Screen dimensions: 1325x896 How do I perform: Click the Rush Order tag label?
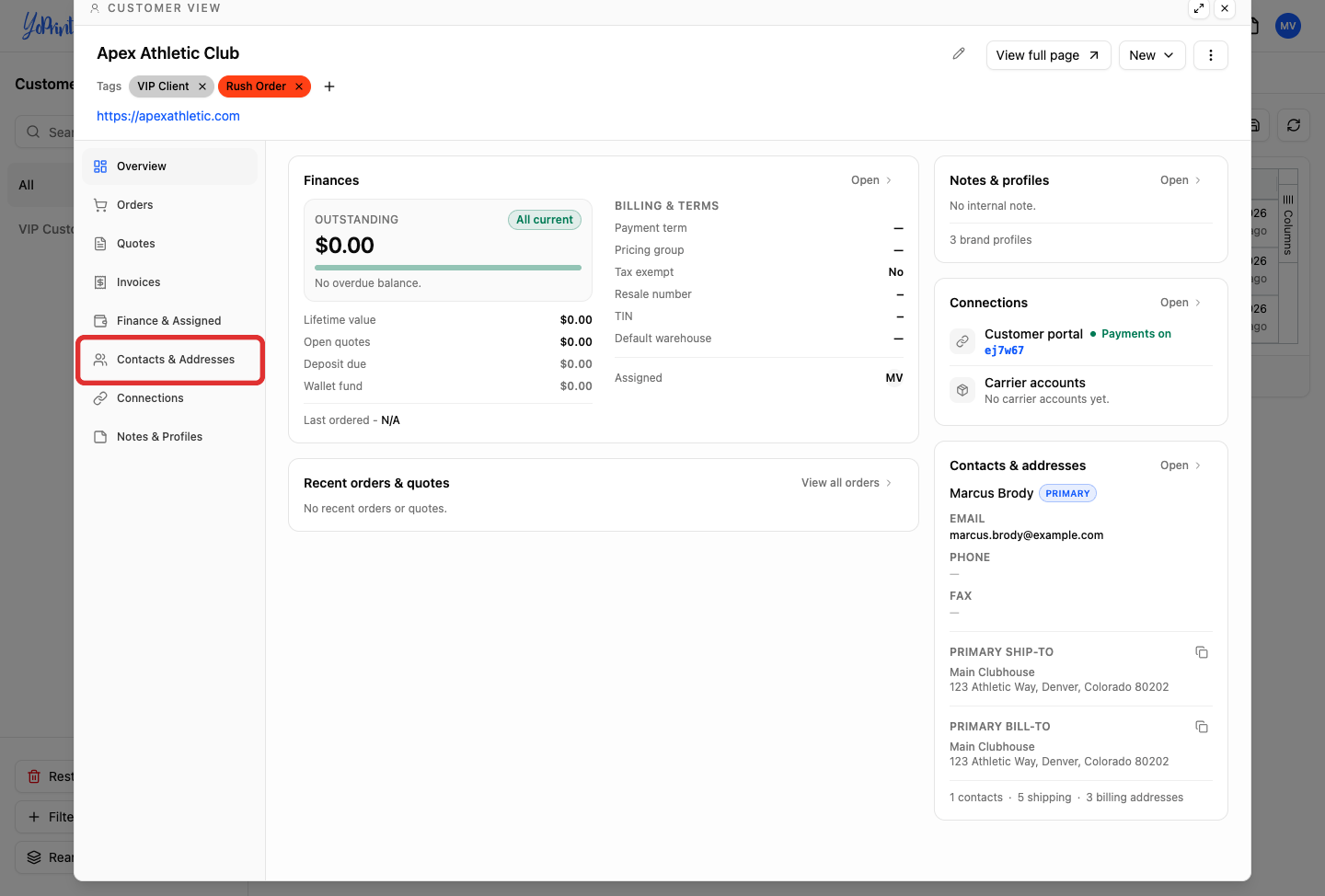256,86
